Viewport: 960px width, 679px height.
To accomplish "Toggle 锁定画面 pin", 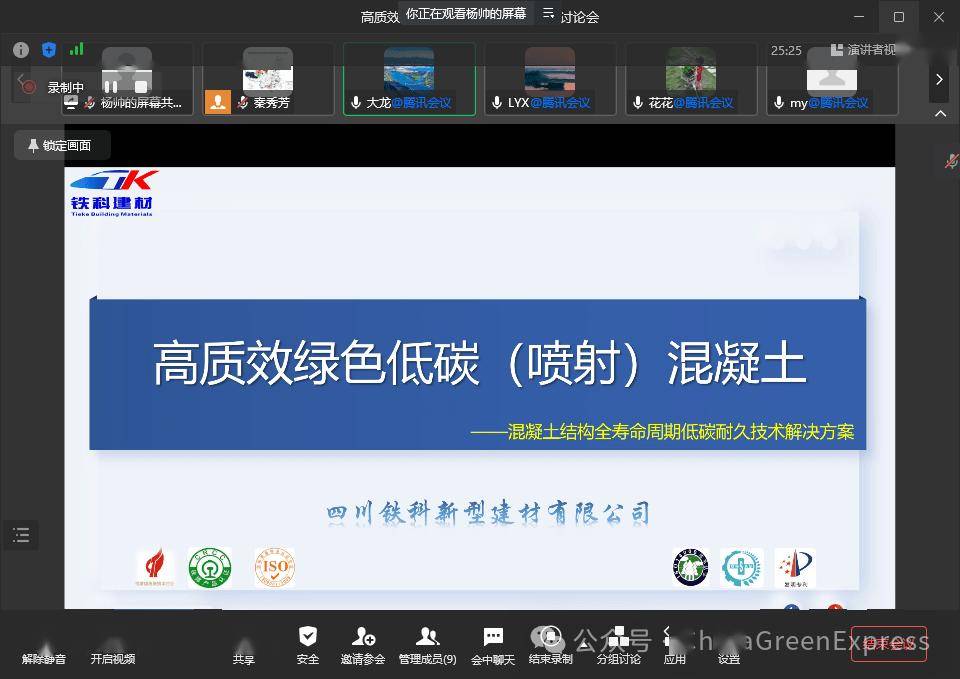I will 62,145.
